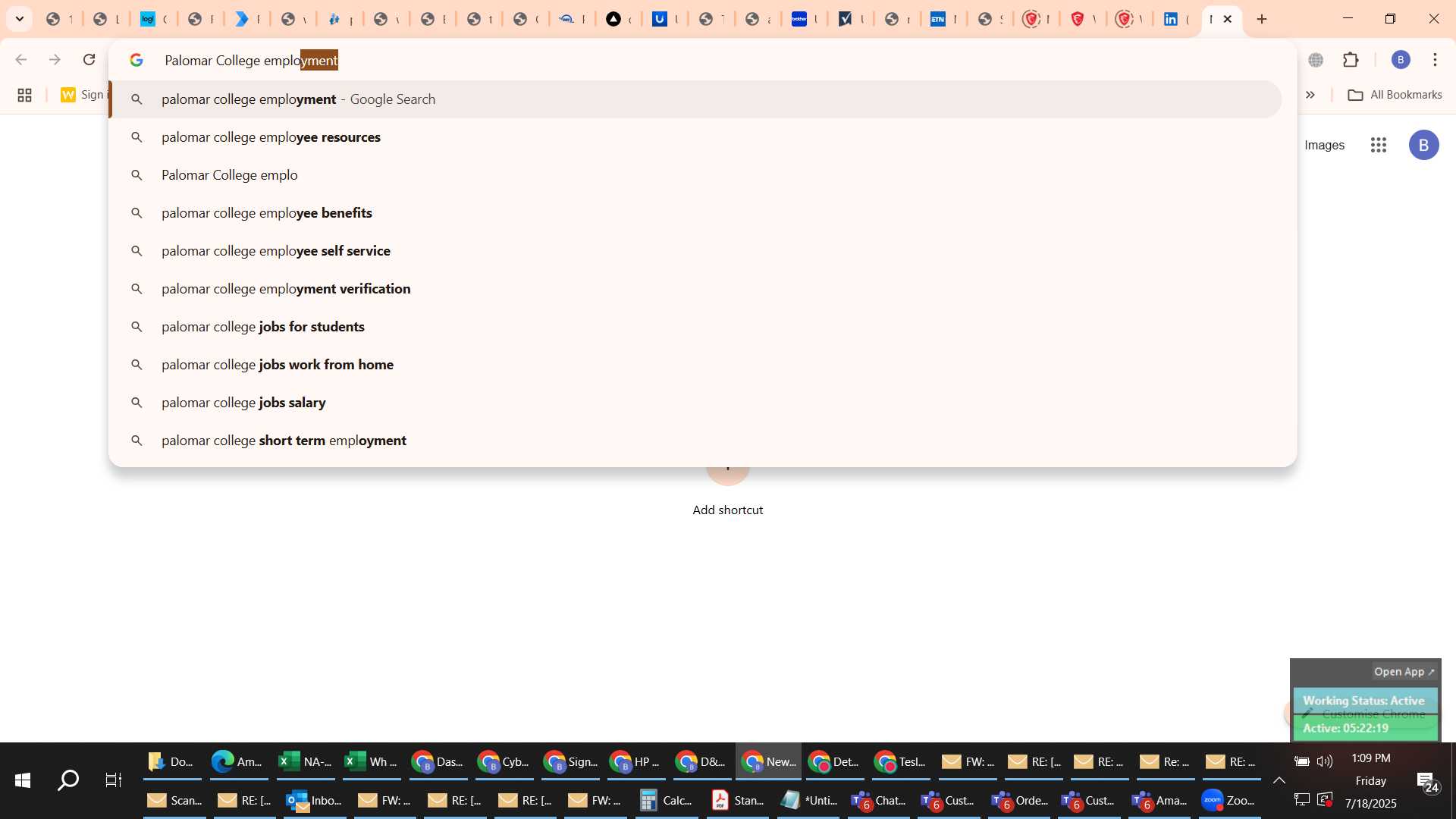Open the Excel 'NA-...' taskbar window
The image size is (1456, 819).
pos(304,762)
